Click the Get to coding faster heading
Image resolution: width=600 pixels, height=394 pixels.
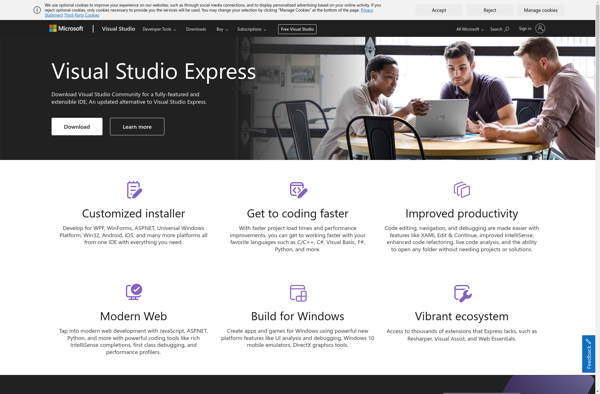298,213
